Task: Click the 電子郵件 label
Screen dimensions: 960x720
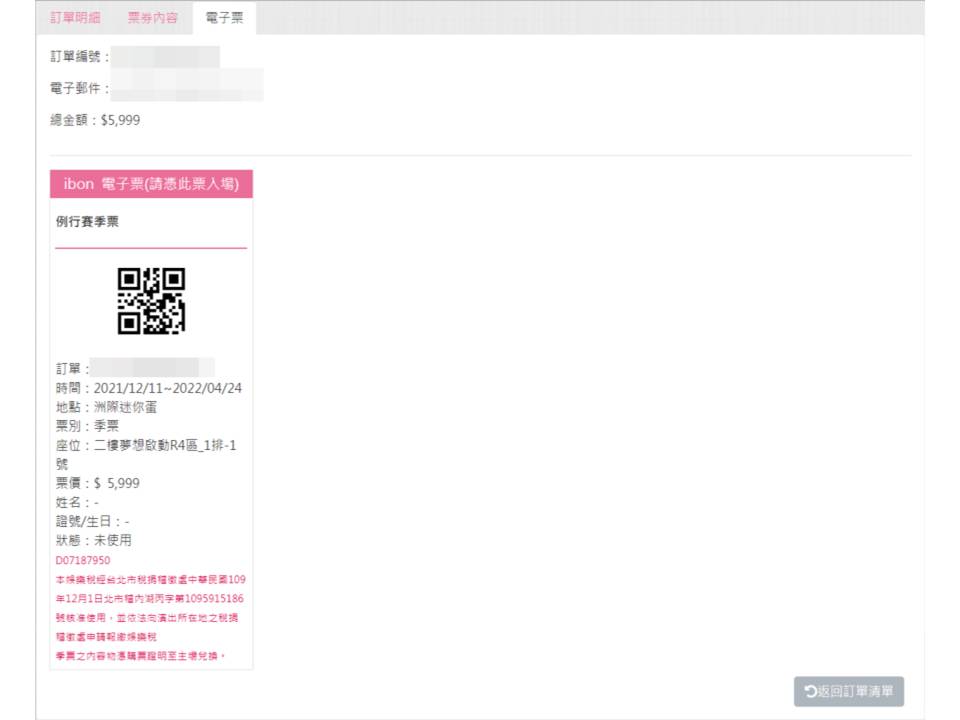Action: click(80, 88)
